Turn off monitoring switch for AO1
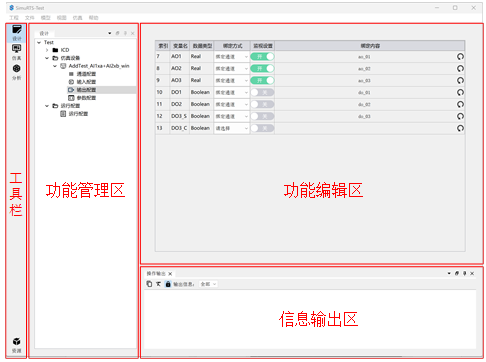The height and width of the screenshot is (362, 486). click(262, 57)
